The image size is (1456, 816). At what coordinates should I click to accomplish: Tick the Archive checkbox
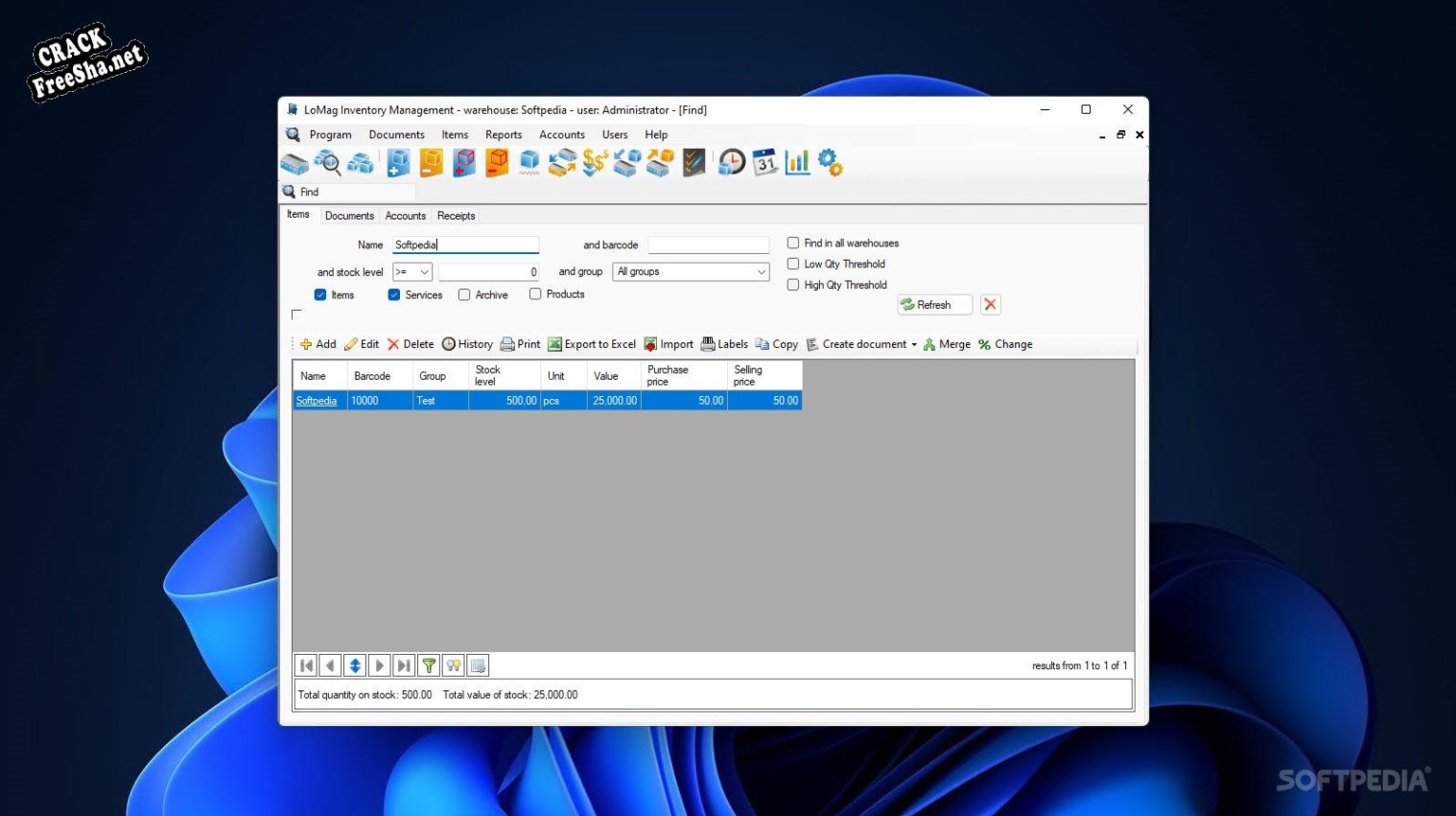point(464,295)
